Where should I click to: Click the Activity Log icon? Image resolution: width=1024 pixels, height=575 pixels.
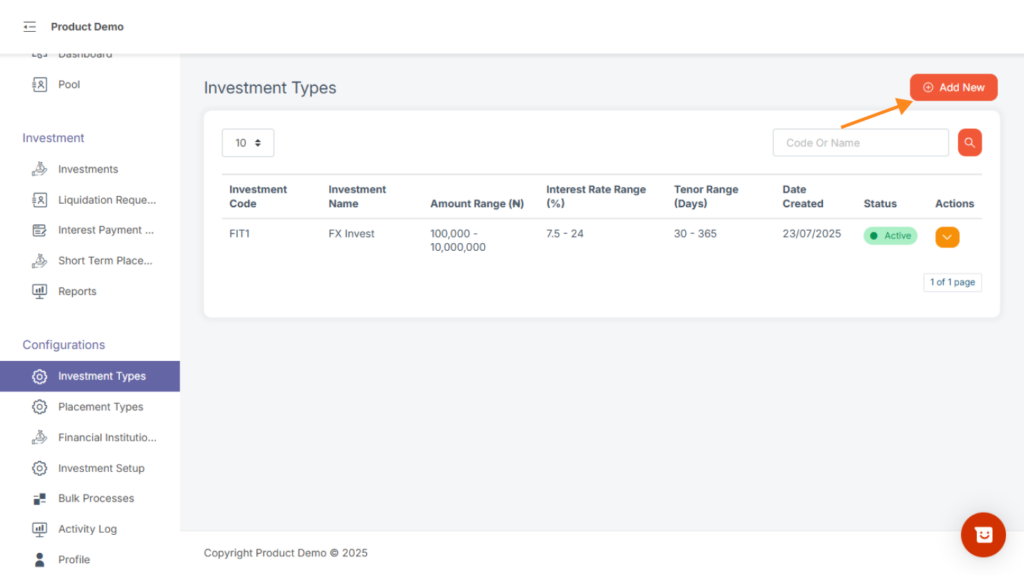pyautogui.click(x=40, y=529)
